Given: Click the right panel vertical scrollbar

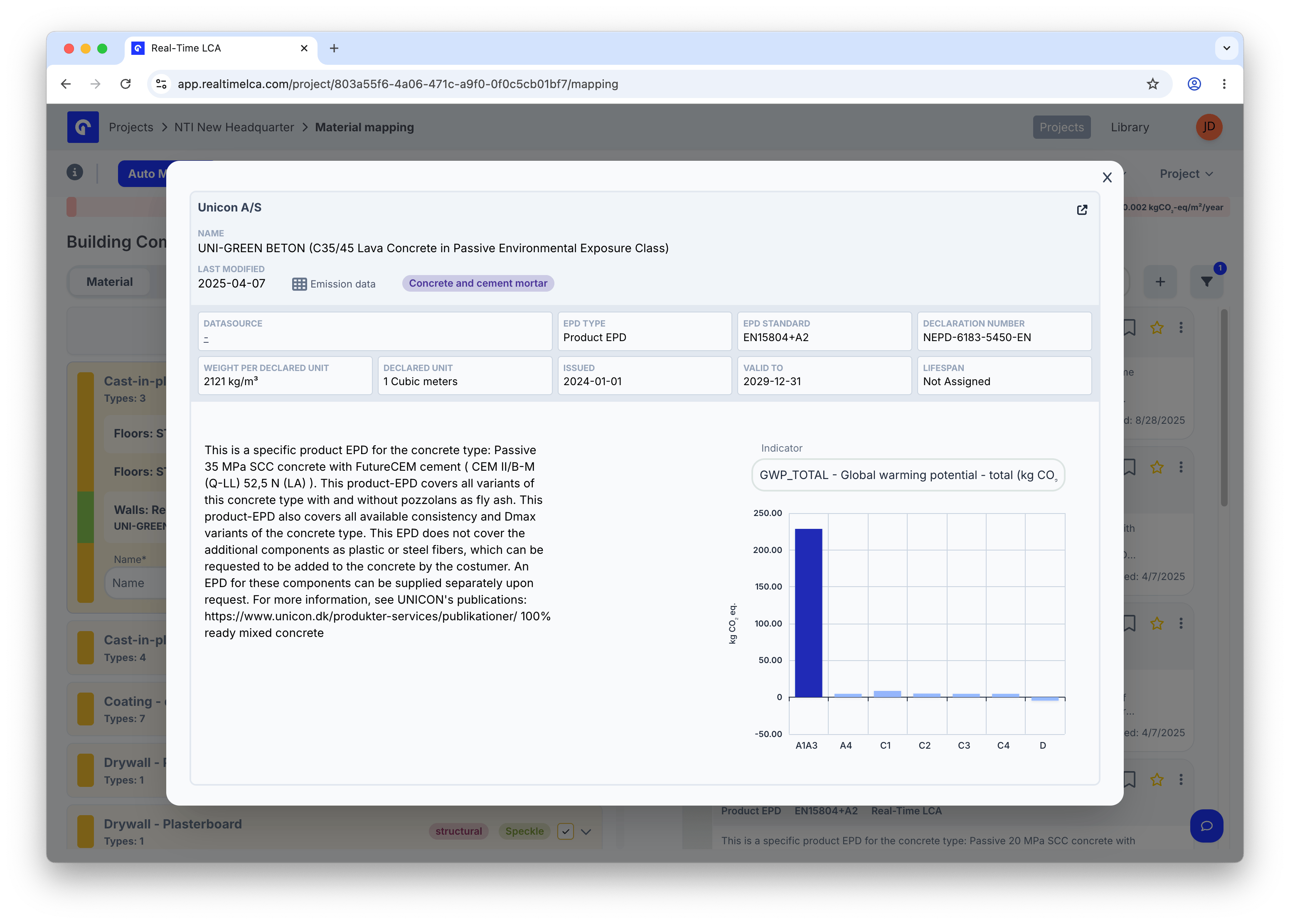Looking at the screenshot, I should click(x=1224, y=407).
